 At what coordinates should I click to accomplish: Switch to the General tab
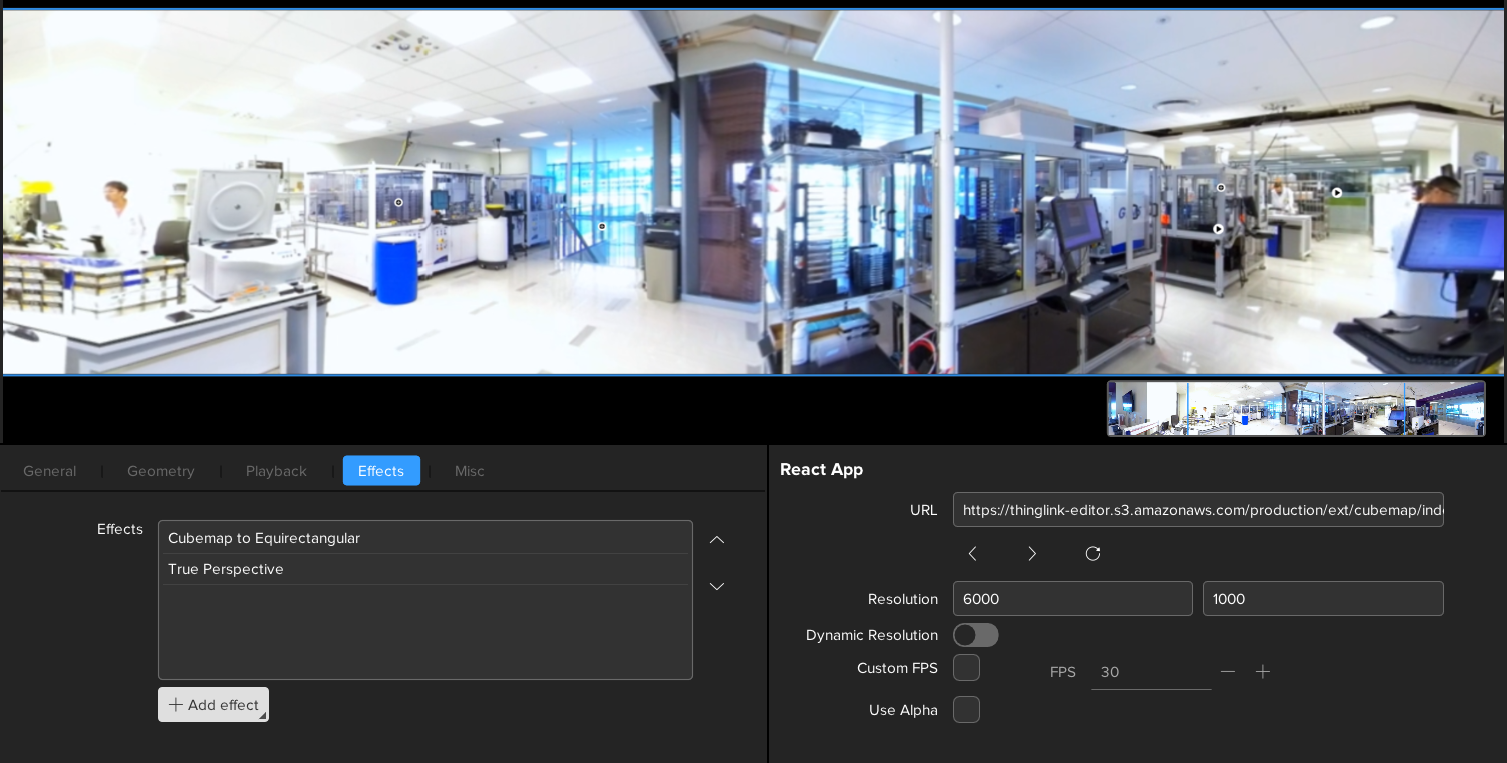[x=50, y=471]
